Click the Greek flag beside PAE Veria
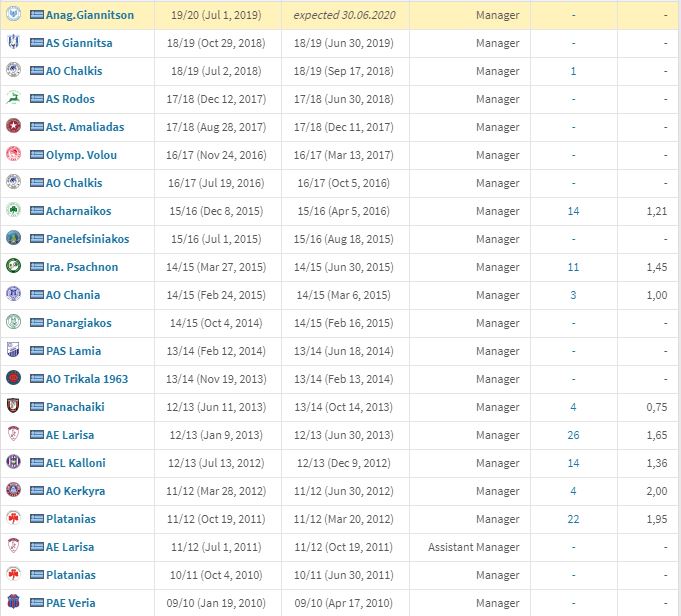This screenshot has height=616, width=681. (x=37, y=603)
